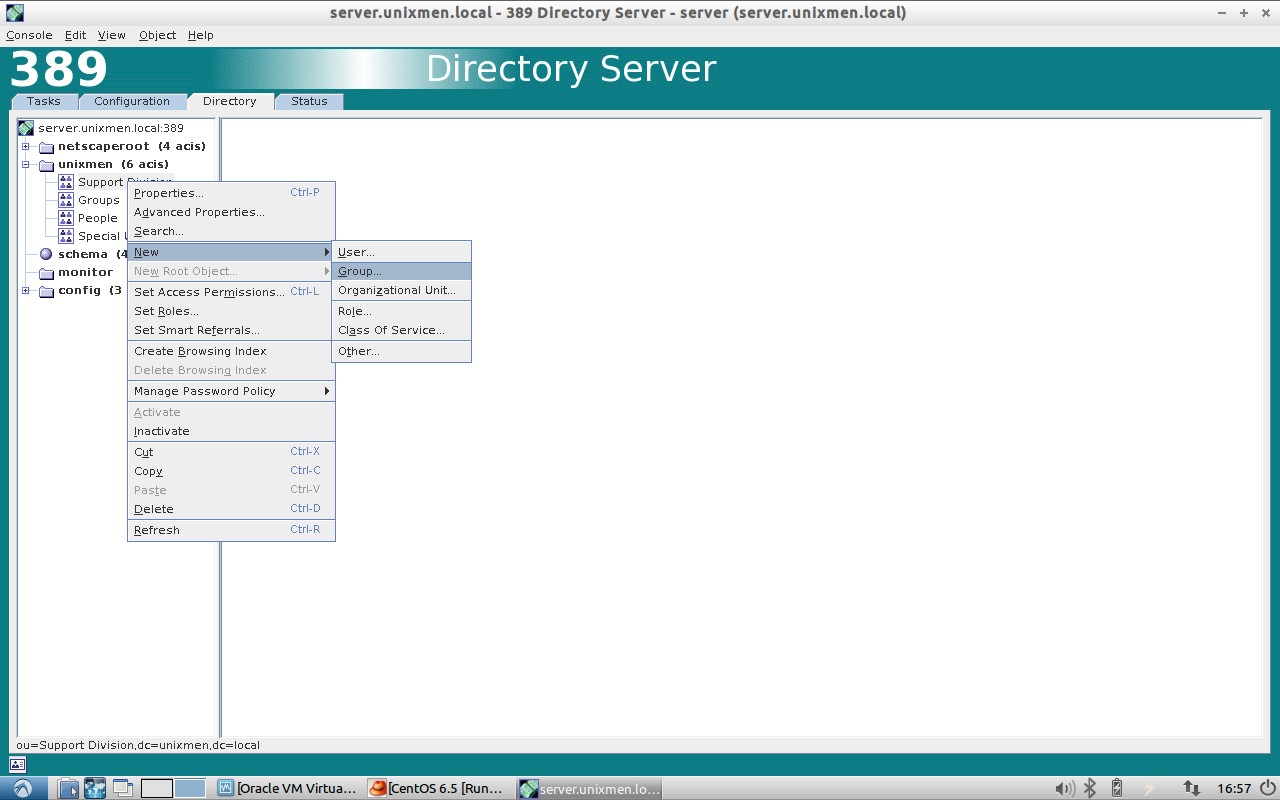
Task: Select User... in New submenu
Action: click(x=401, y=252)
